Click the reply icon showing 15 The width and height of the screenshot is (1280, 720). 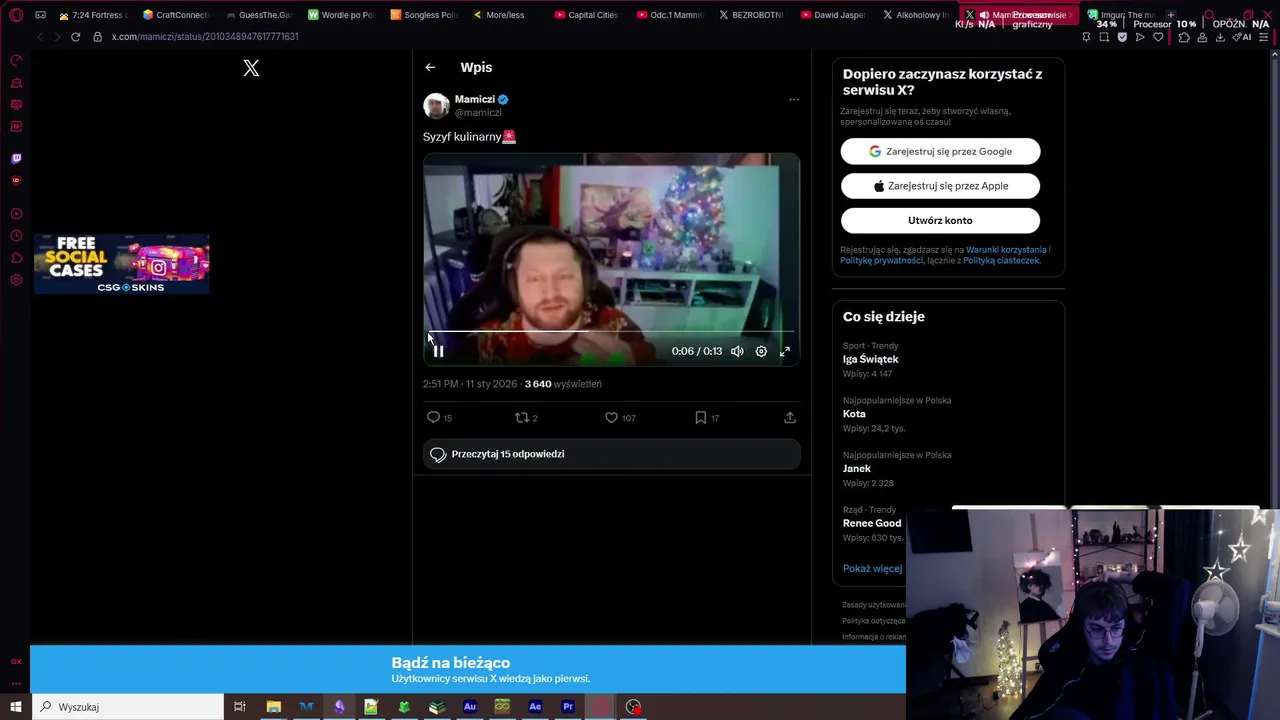[433, 417]
